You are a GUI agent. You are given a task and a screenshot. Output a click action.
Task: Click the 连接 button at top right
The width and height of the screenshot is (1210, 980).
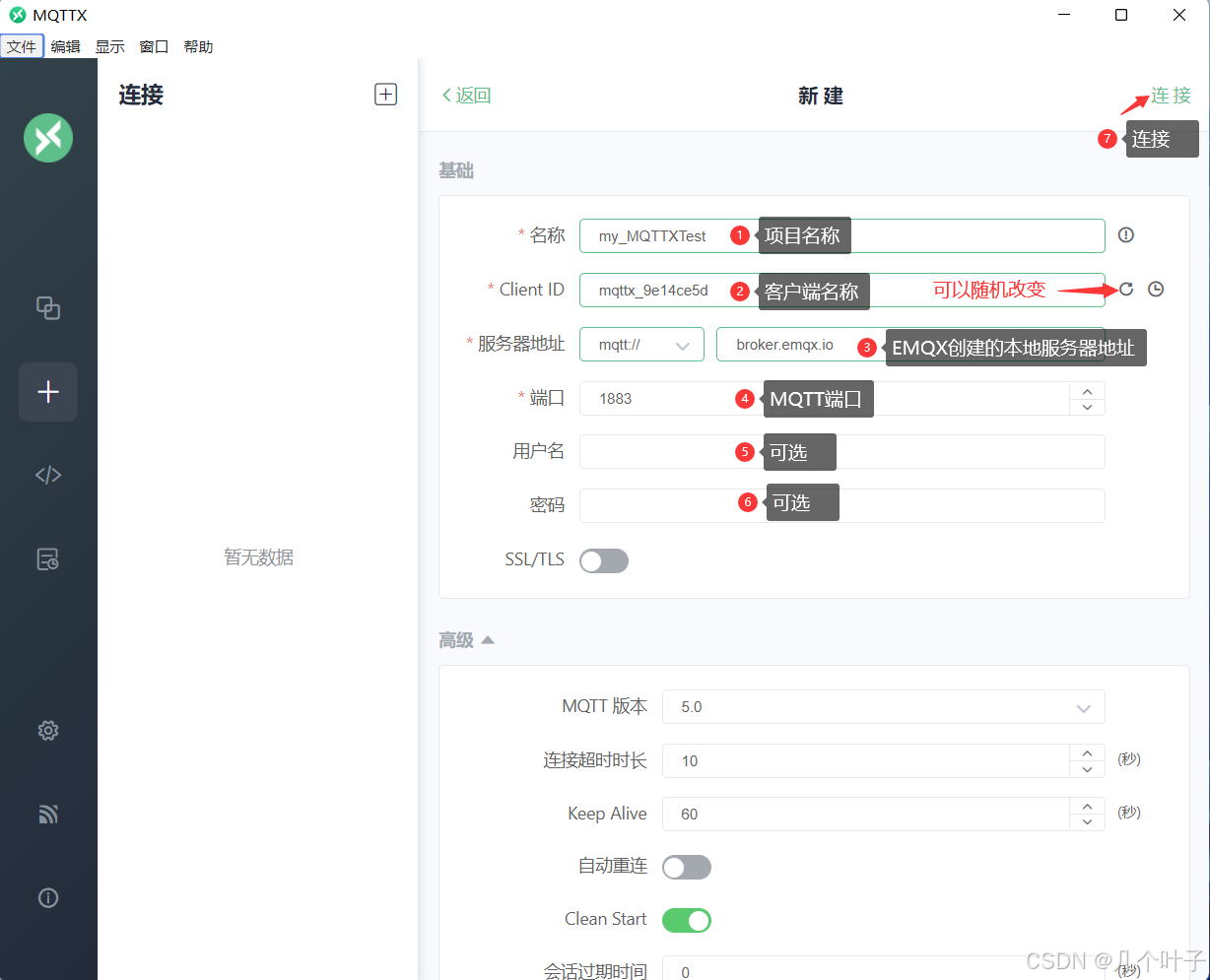(x=1172, y=96)
